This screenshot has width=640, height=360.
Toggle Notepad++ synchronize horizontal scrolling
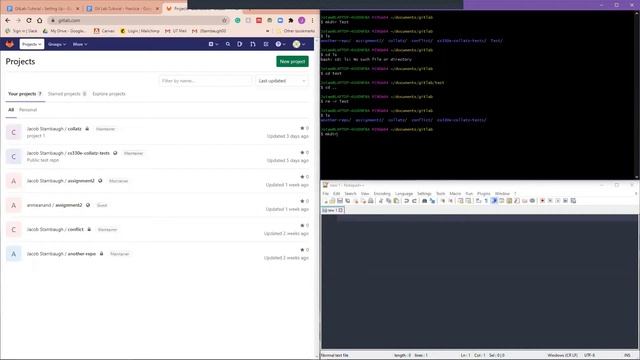click(468, 201)
